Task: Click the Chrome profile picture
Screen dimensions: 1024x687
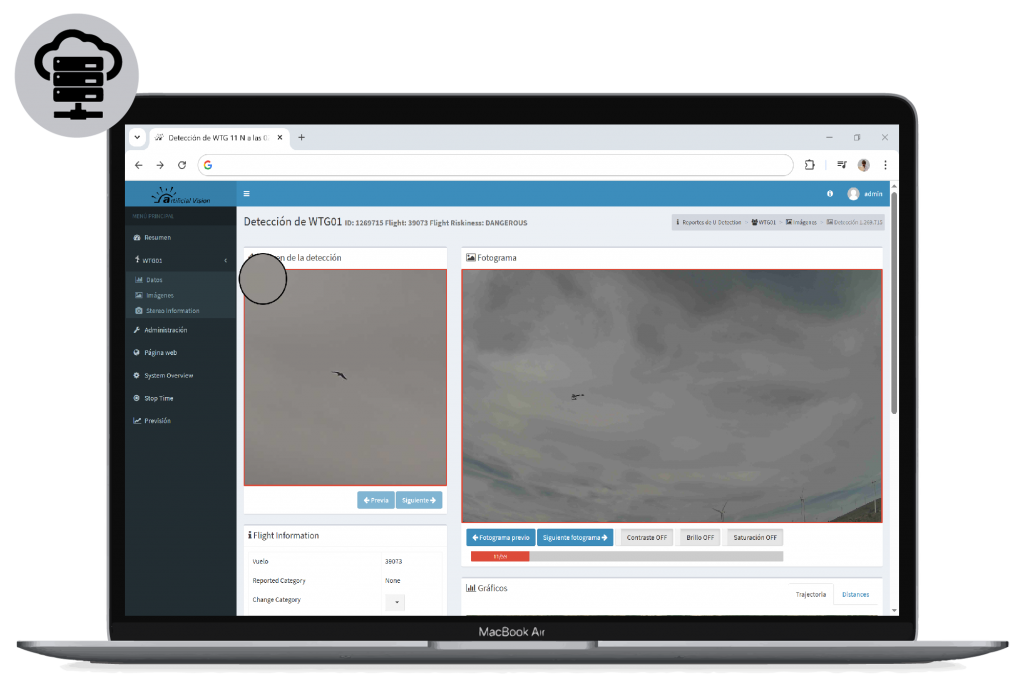Action: [x=863, y=165]
